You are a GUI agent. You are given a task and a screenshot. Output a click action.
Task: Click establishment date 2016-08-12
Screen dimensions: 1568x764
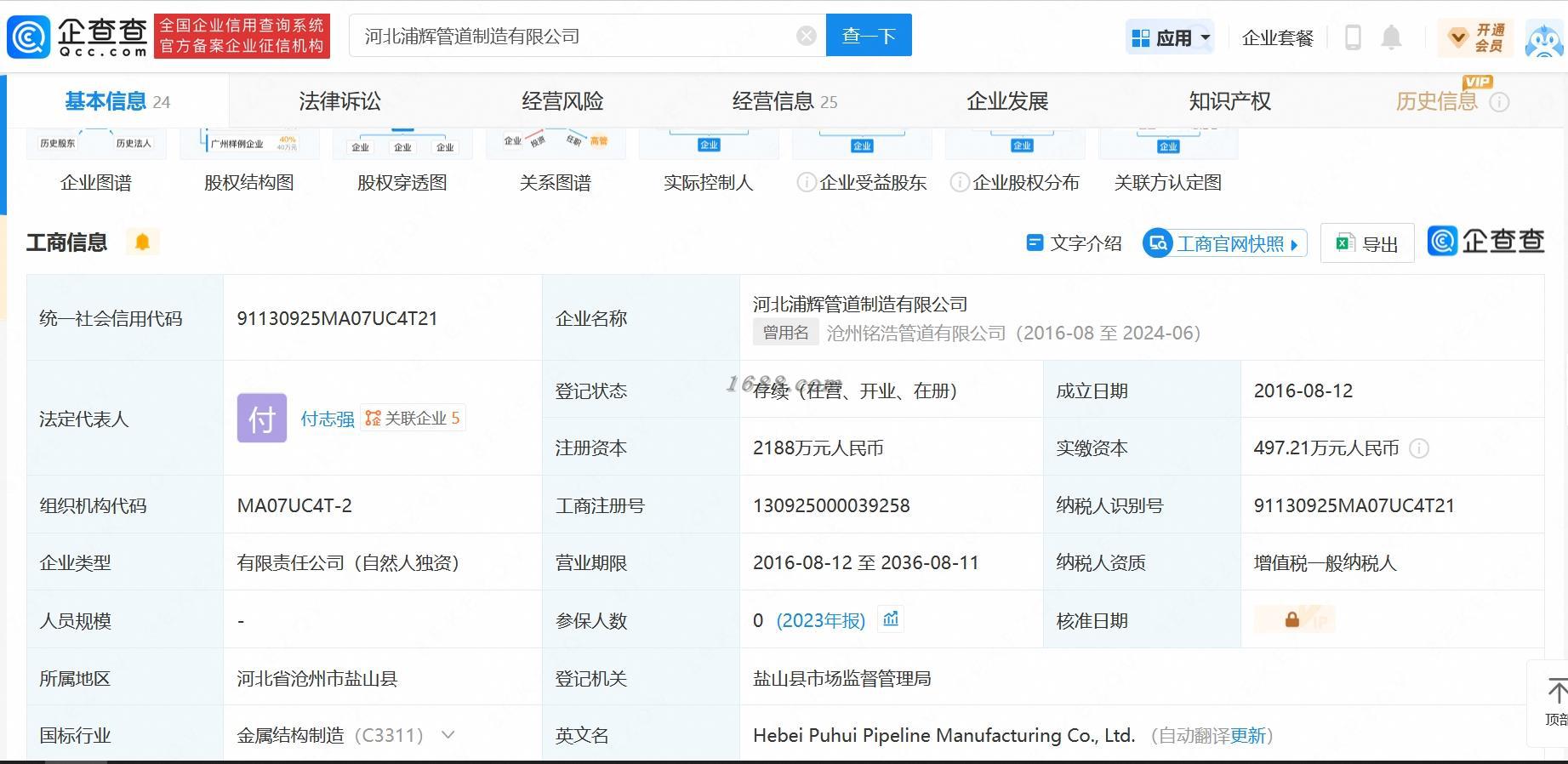click(1303, 391)
